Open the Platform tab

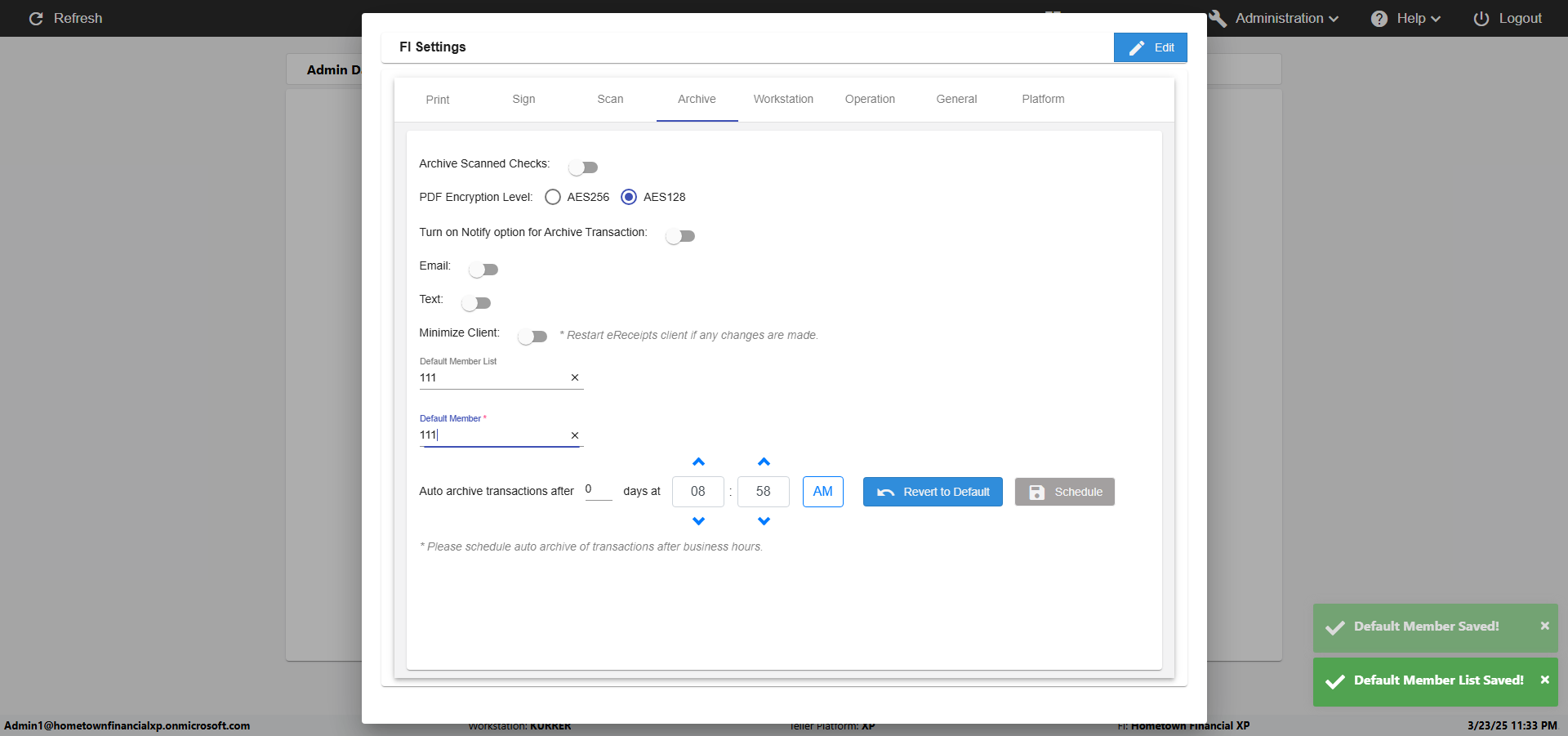[1043, 99]
